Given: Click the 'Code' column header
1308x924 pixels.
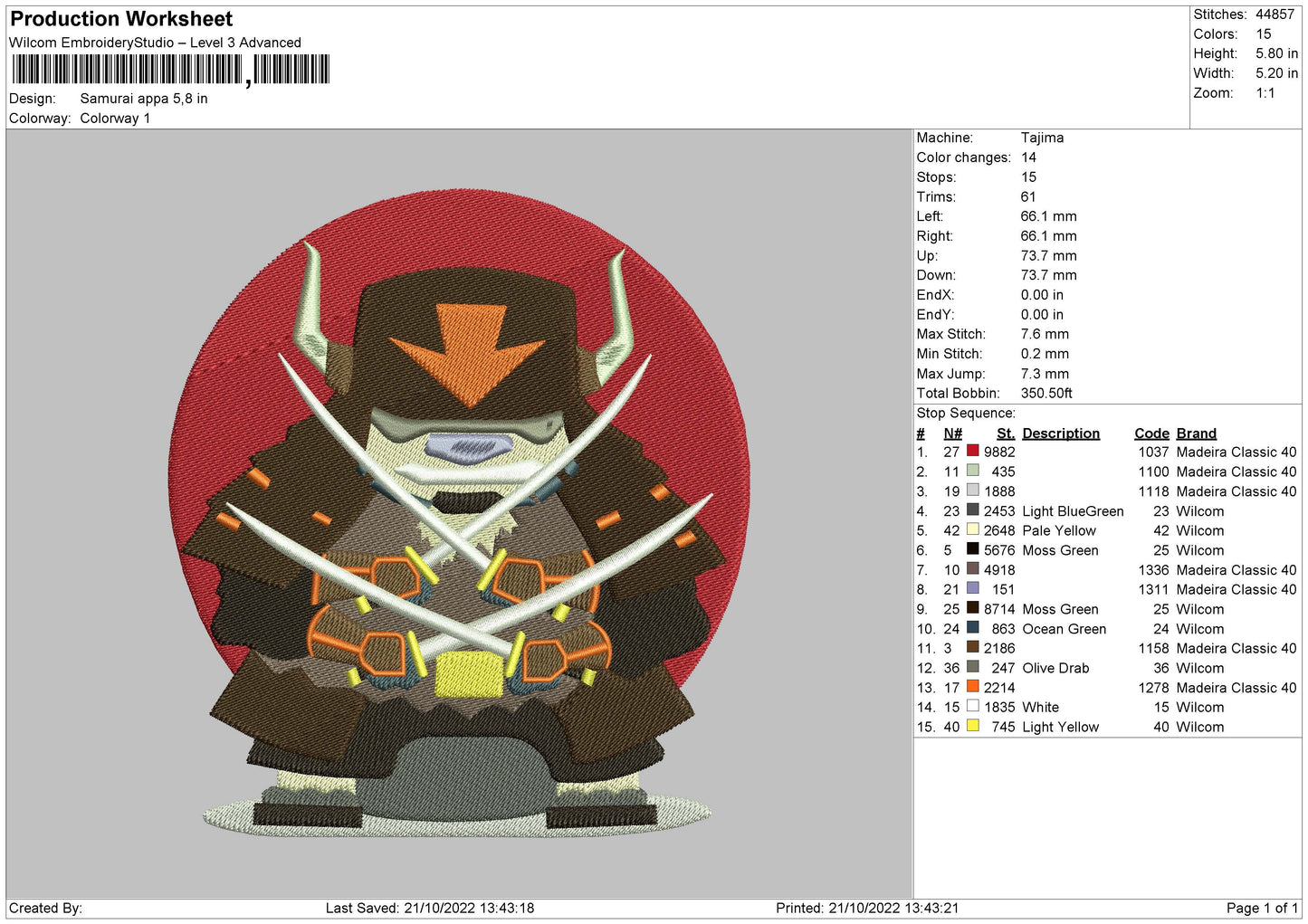Looking at the screenshot, I should [x=1151, y=433].
